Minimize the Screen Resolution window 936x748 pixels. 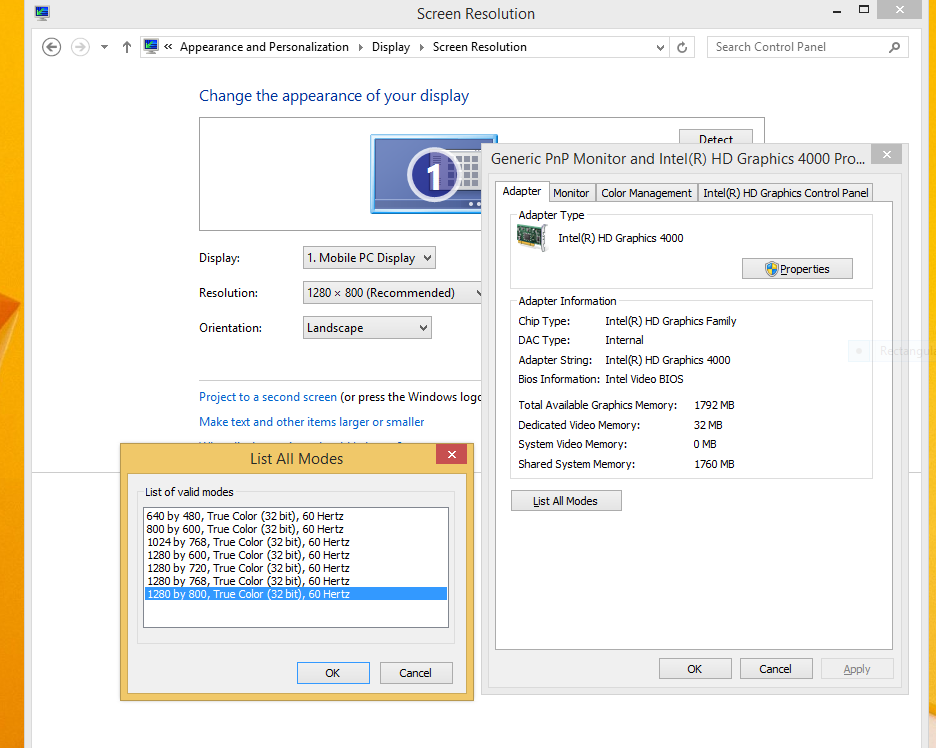pyautogui.click(x=837, y=11)
